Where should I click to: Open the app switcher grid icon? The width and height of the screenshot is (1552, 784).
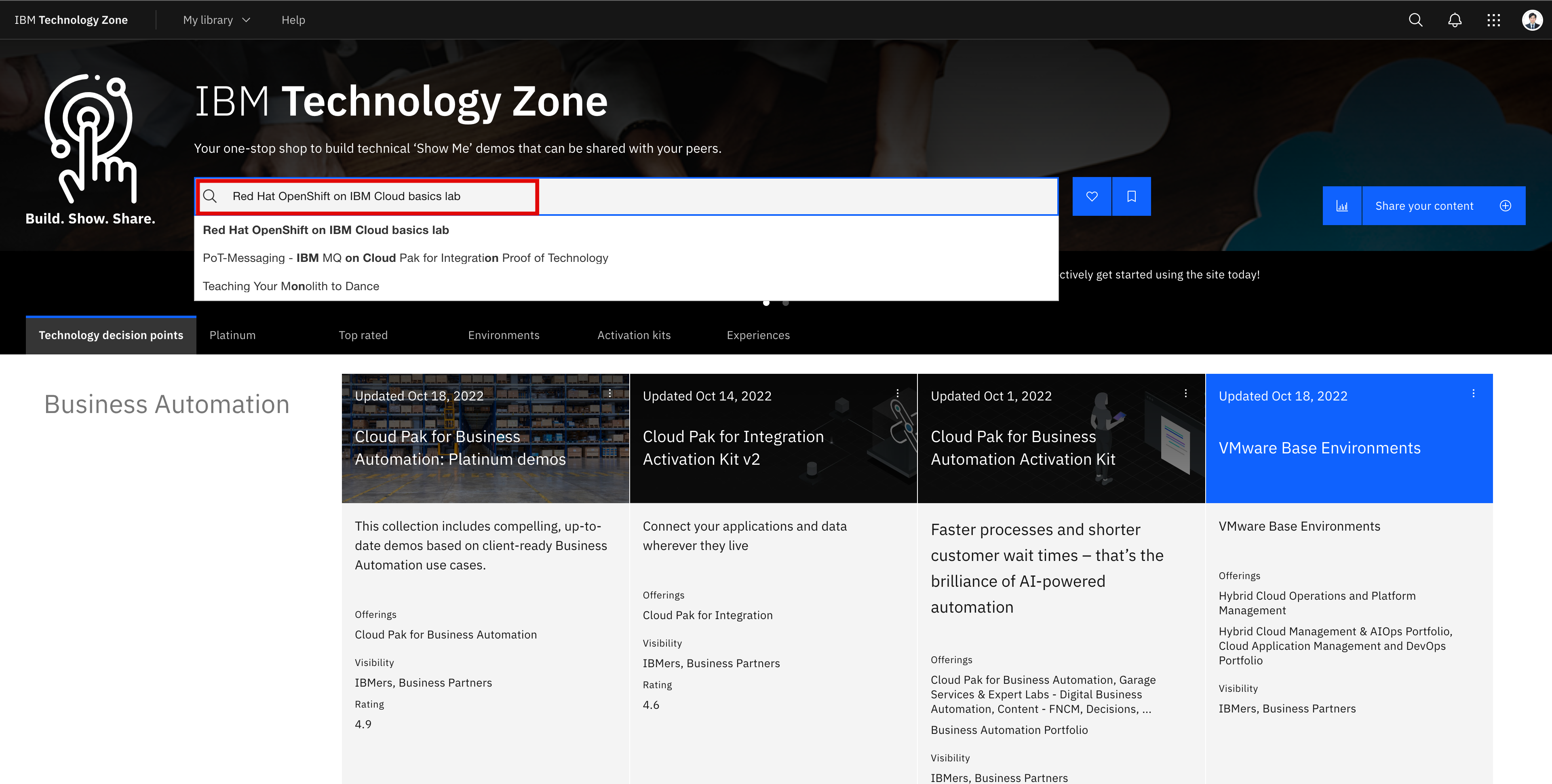[1494, 20]
